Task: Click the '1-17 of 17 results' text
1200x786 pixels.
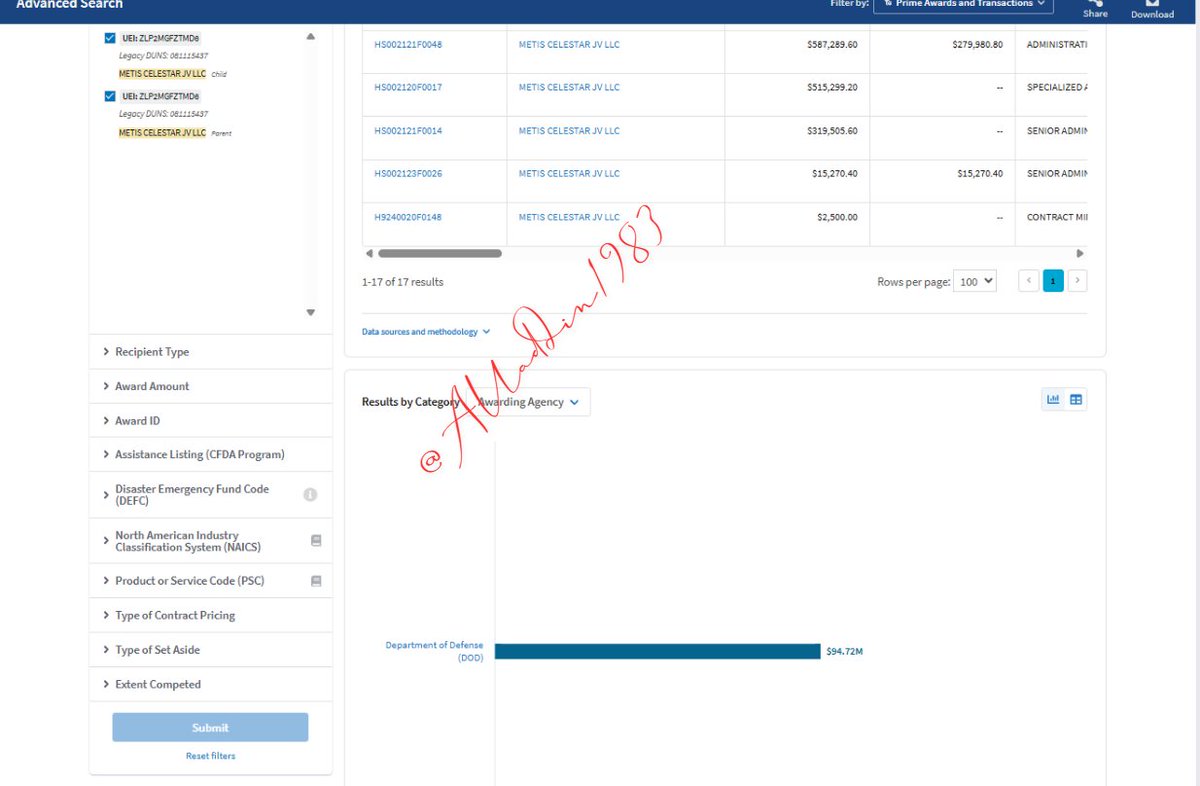Action: pyautogui.click(x=402, y=282)
